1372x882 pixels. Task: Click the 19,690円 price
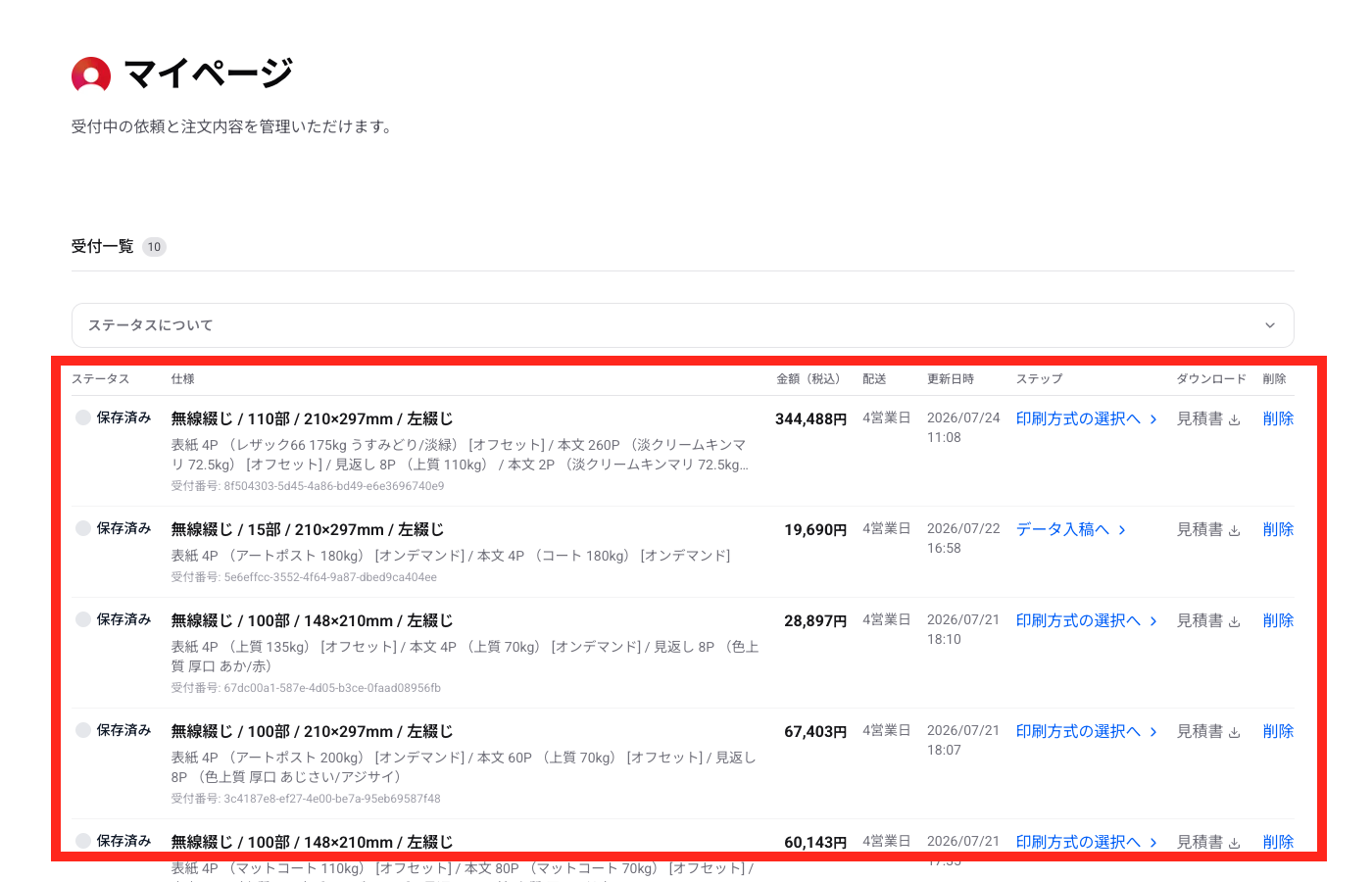click(815, 529)
